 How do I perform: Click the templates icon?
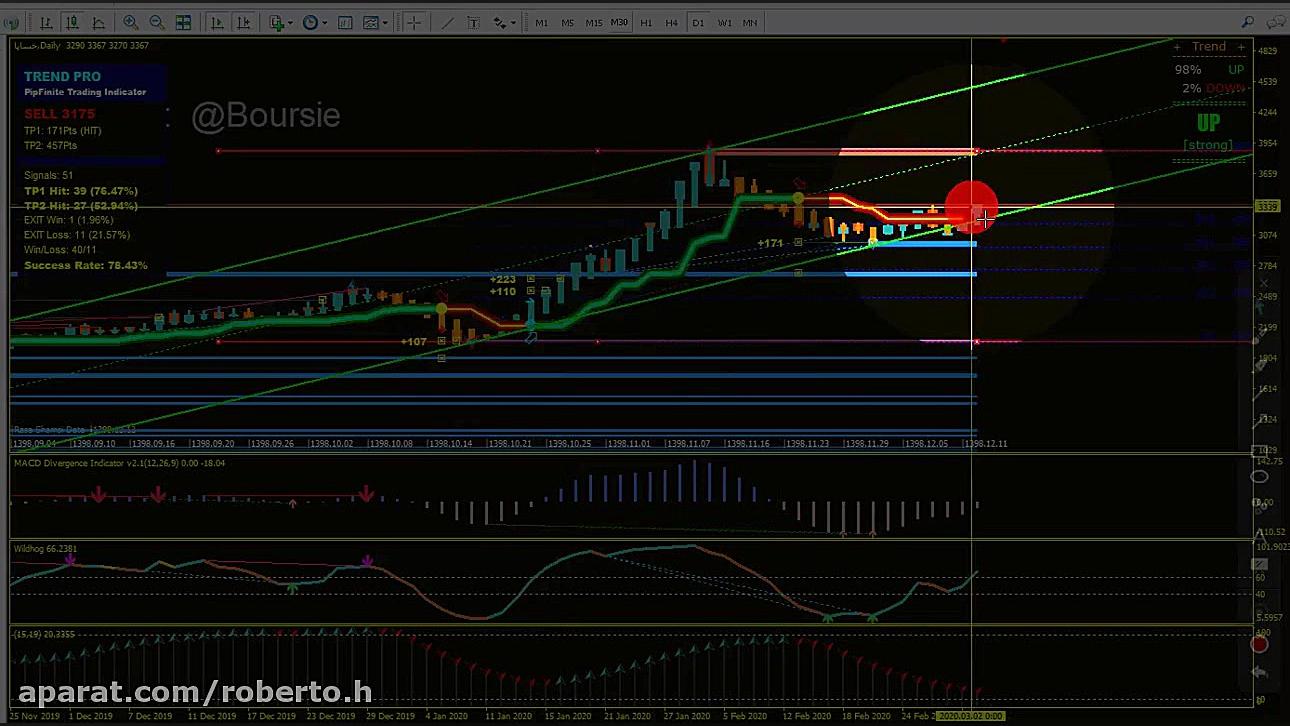370,22
